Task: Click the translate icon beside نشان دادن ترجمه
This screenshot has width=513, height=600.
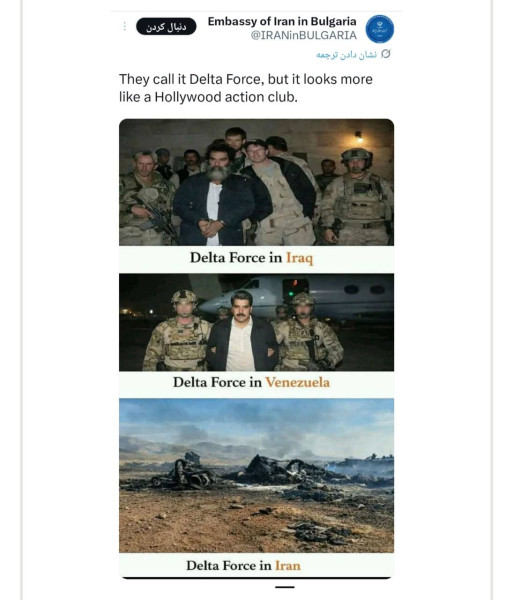Action: (386, 54)
